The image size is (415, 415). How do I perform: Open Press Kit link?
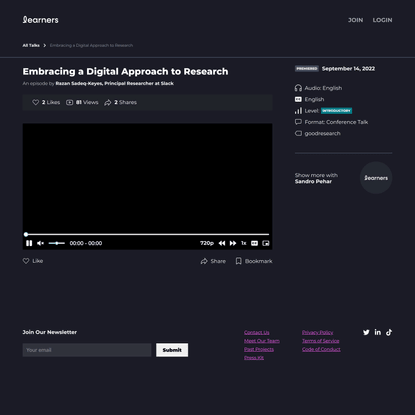(x=254, y=358)
